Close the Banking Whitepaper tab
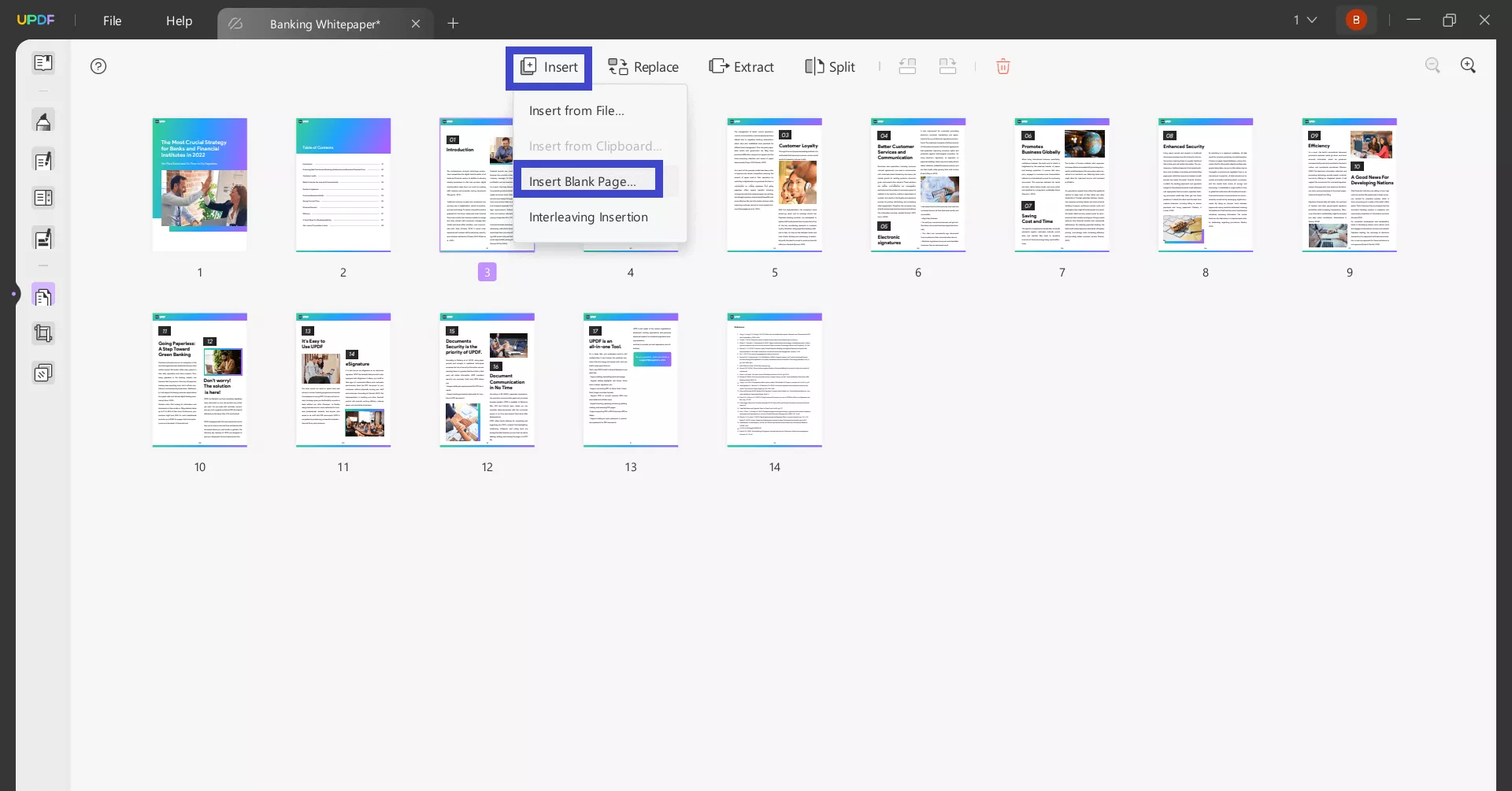1512x791 pixels. [x=416, y=24]
